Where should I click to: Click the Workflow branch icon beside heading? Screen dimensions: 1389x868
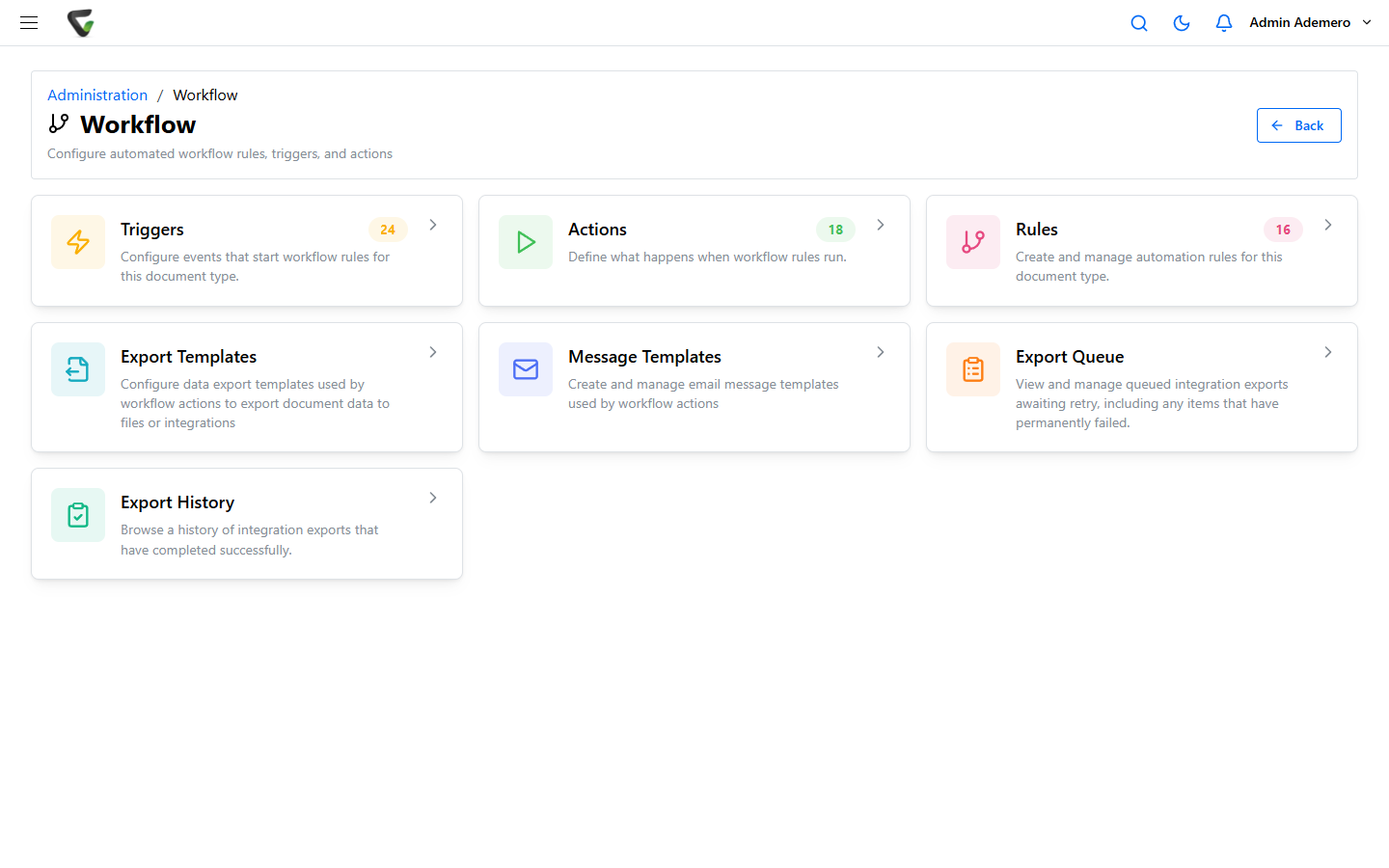59,123
